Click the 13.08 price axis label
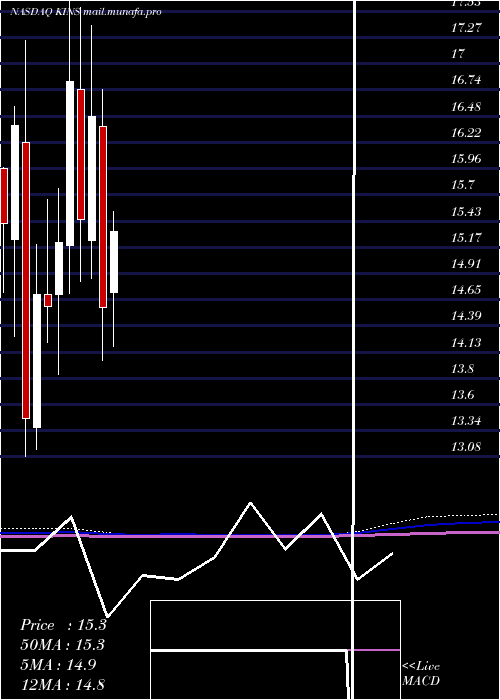 coord(466,447)
